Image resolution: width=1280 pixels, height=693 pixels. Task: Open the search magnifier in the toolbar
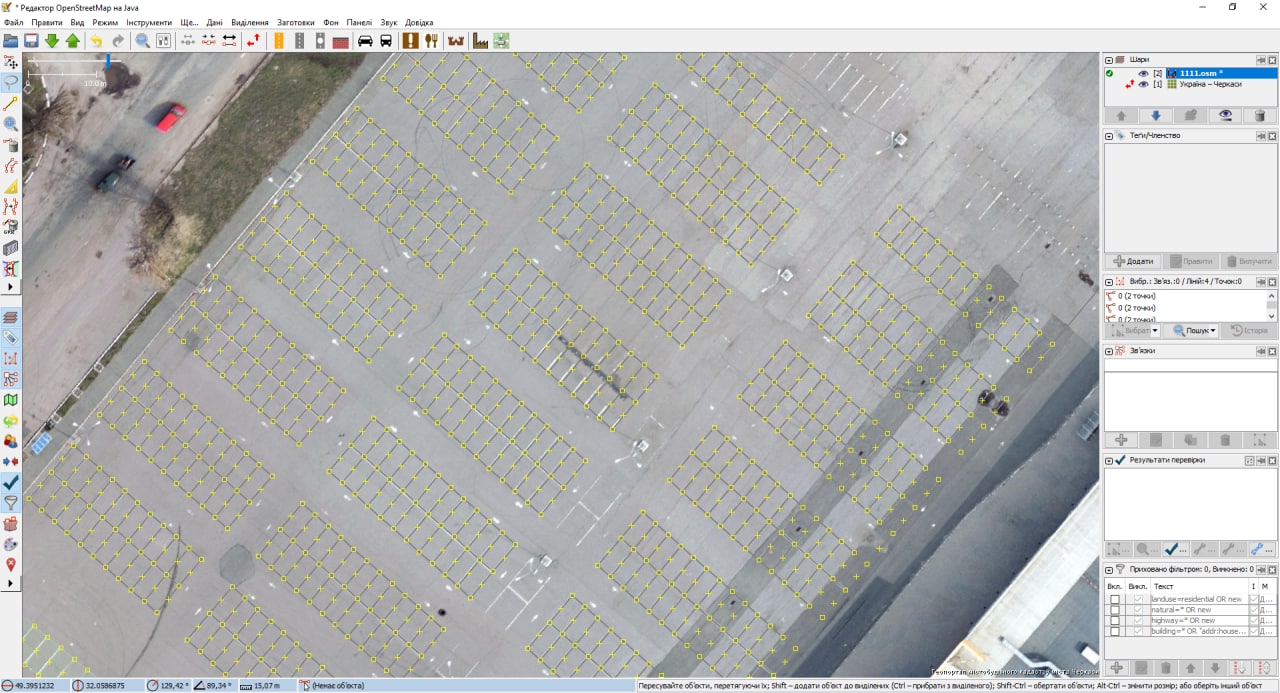tap(143, 41)
